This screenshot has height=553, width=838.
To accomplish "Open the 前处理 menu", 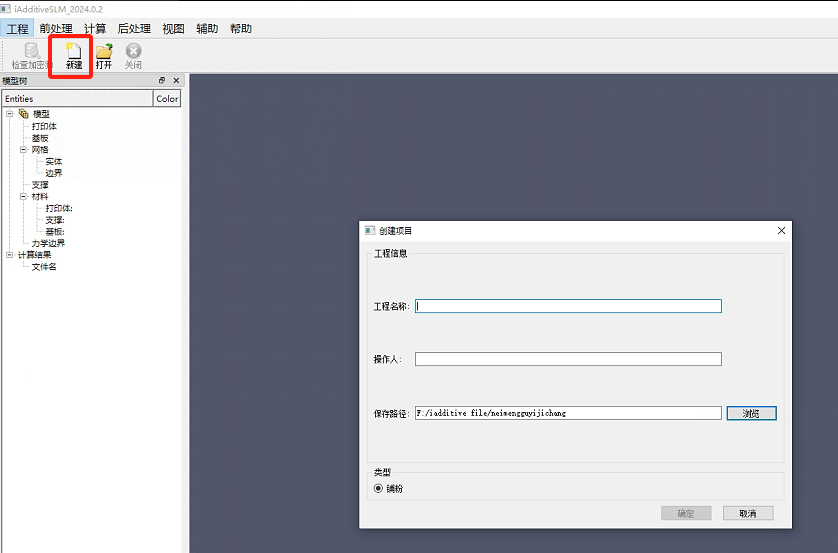I will [56, 28].
